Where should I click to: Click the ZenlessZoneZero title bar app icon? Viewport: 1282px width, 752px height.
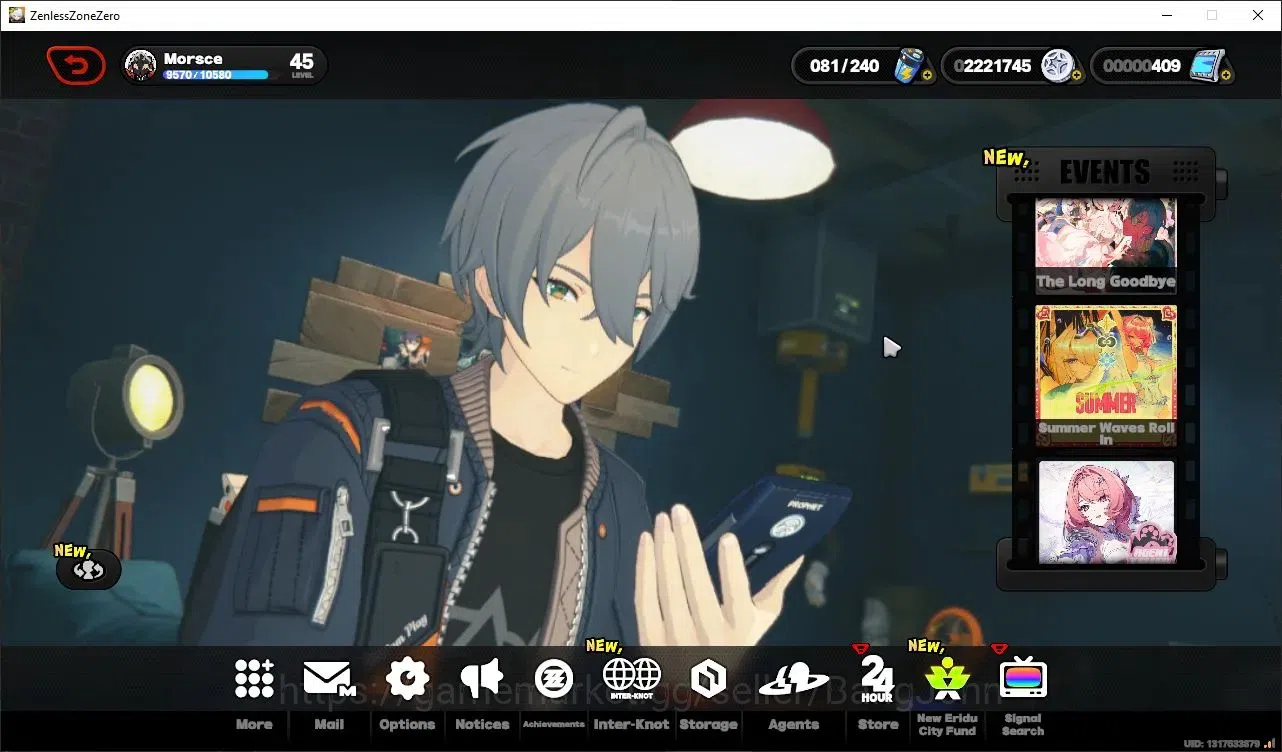click(x=16, y=15)
